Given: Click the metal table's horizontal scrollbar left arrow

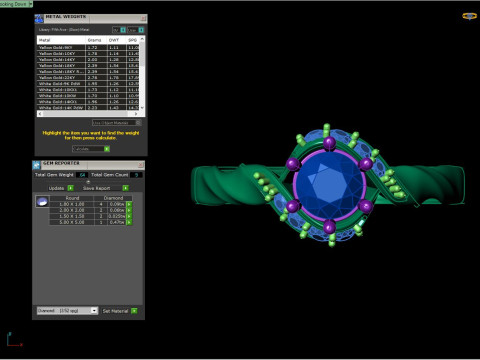Looking at the screenshot, I should click(40, 114).
